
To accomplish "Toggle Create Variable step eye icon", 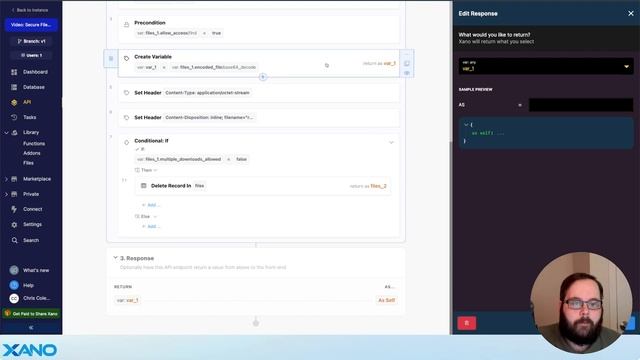I will tap(407, 73).
